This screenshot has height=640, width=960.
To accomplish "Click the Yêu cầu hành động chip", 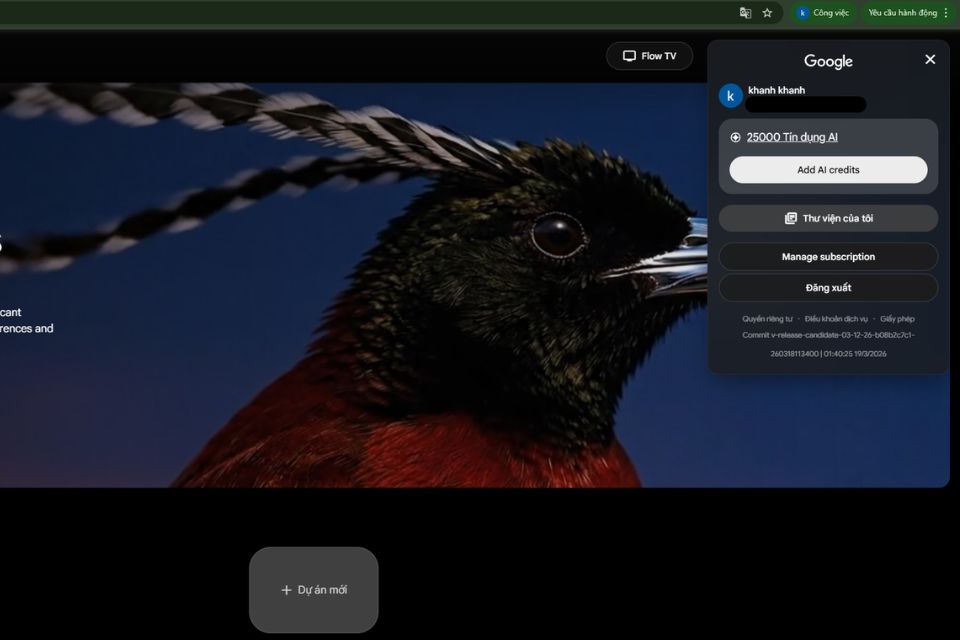I will click(902, 13).
